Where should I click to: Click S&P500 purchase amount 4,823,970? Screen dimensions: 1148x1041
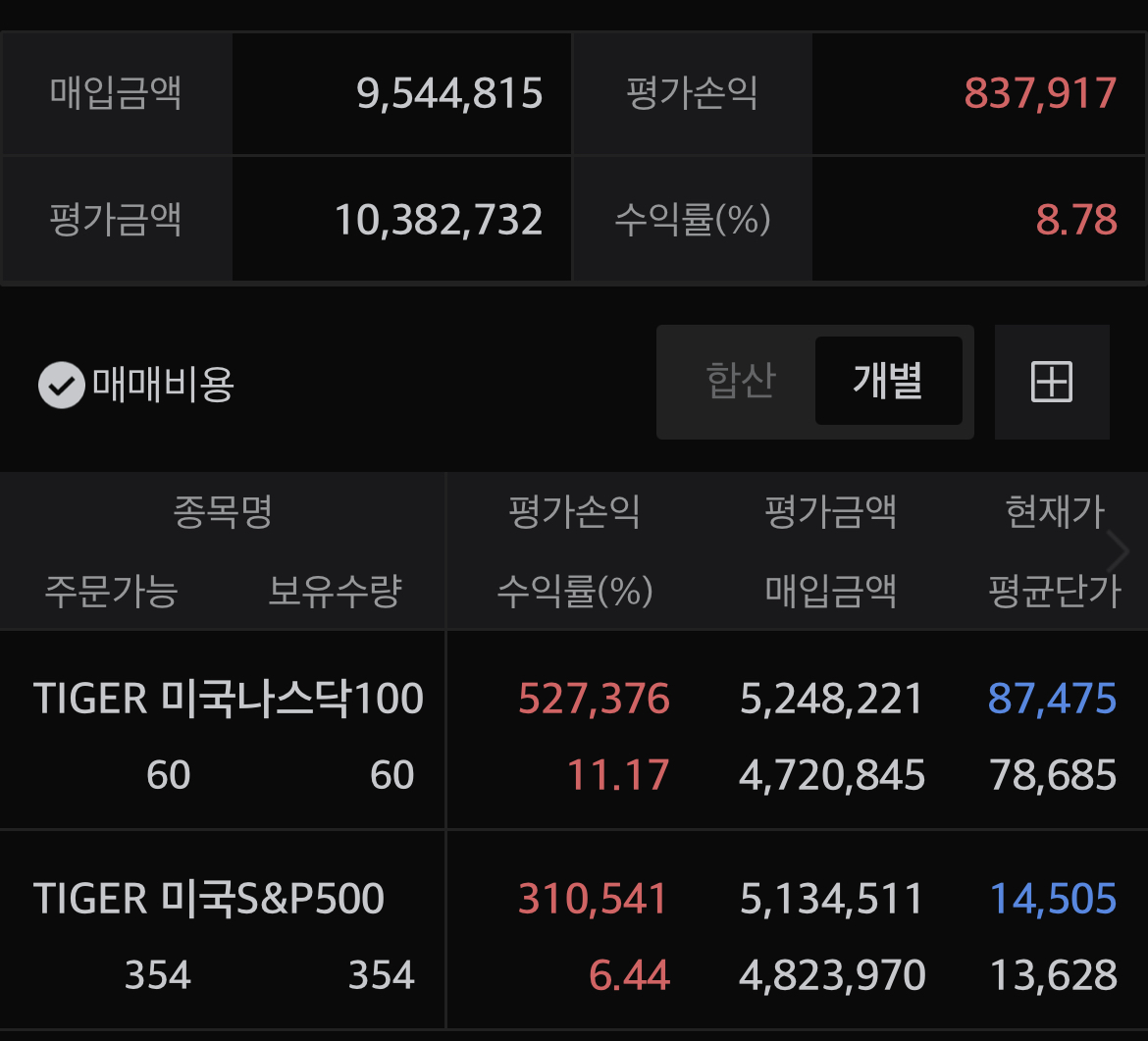pos(832,975)
